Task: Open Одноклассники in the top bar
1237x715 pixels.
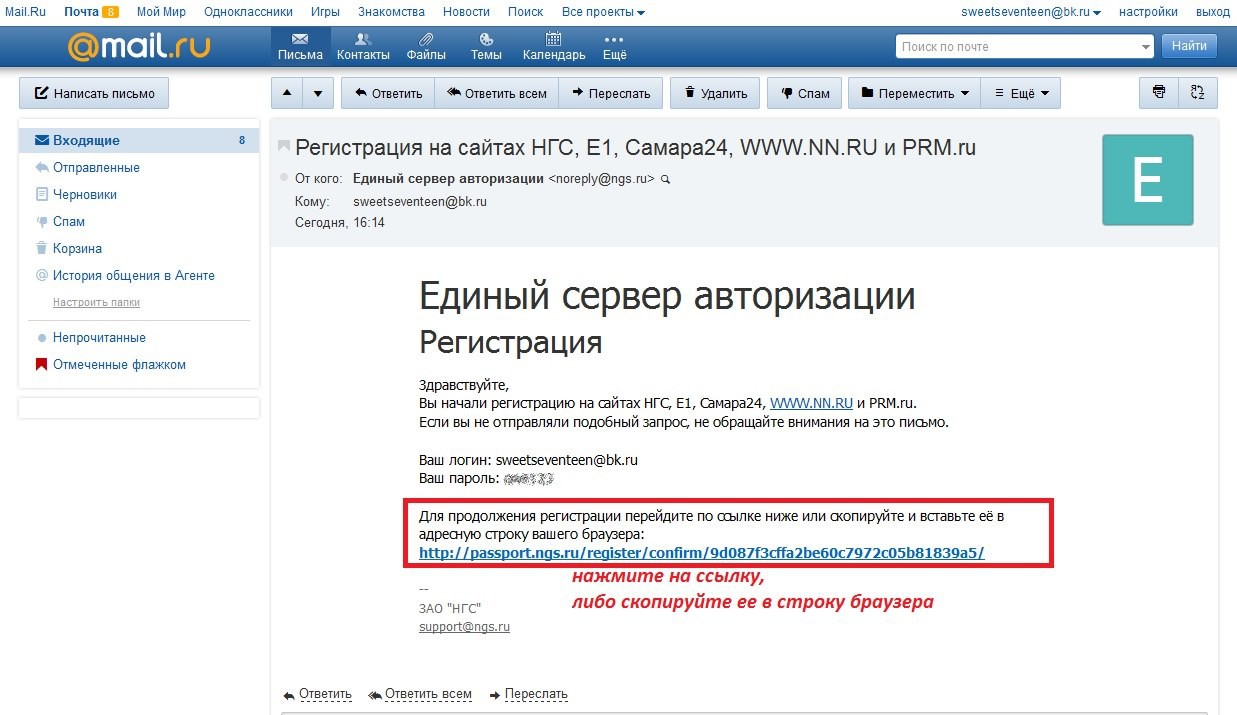Action: 248,12
